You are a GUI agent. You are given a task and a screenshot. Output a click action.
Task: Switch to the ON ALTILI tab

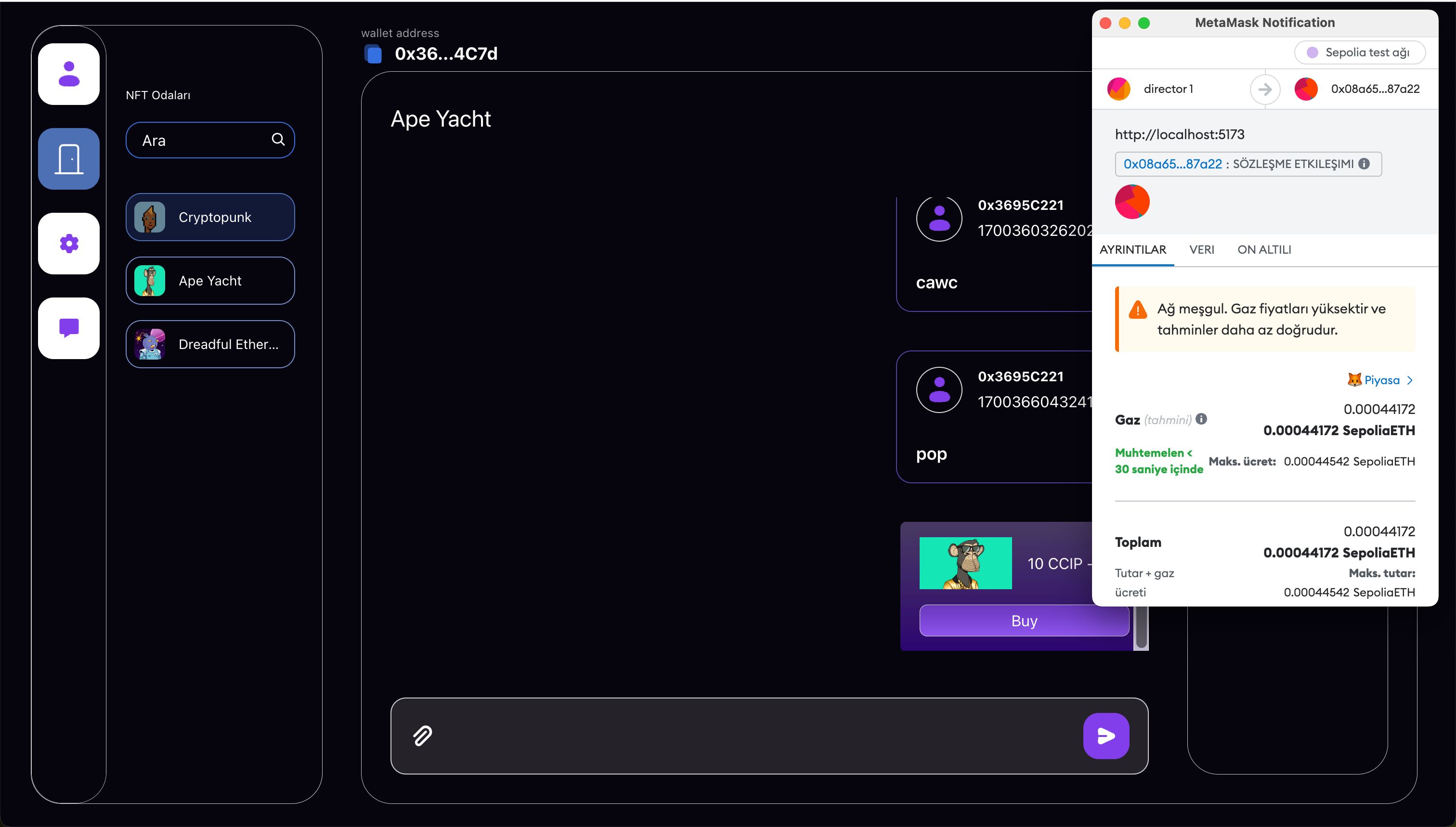tap(1264, 249)
